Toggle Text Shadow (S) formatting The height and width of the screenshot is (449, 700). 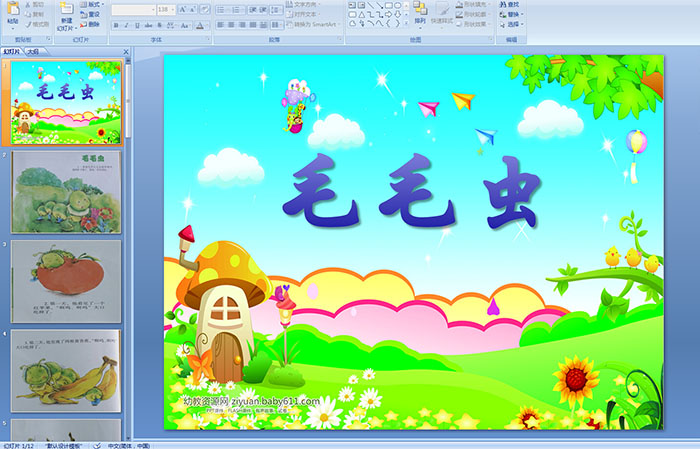[x=159, y=25]
